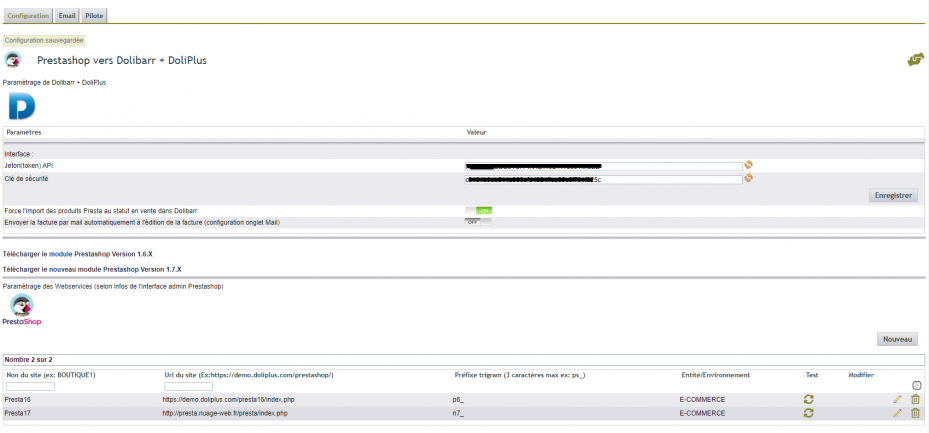Click the presta.nuage-web.fr URL
Viewport: 929px width, 433px height.
pyautogui.click(x=225, y=413)
